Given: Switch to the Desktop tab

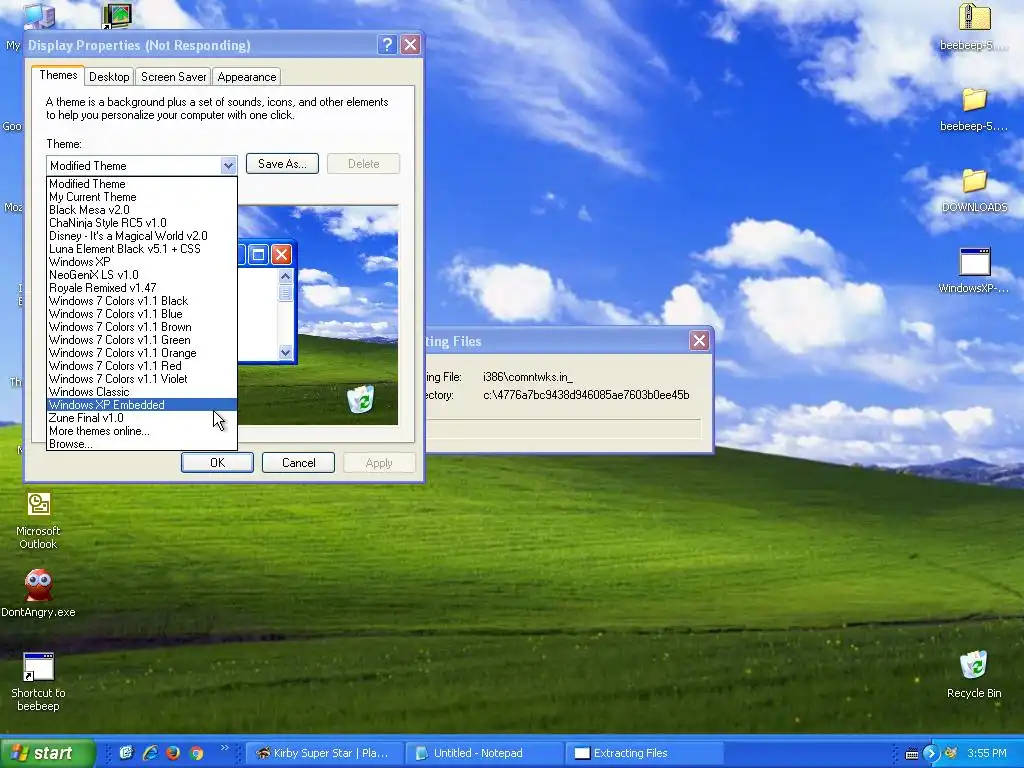Looking at the screenshot, I should tap(109, 76).
